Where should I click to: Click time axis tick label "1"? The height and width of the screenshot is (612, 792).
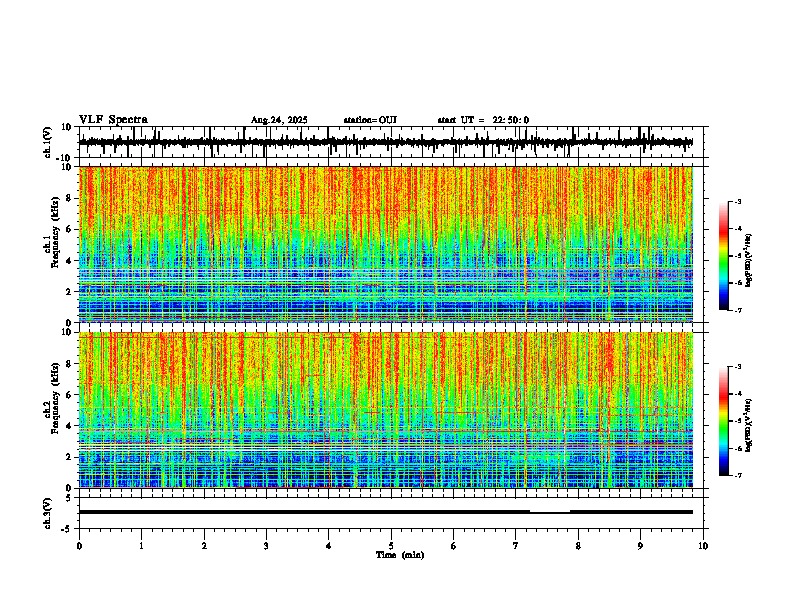click(141, 546)
